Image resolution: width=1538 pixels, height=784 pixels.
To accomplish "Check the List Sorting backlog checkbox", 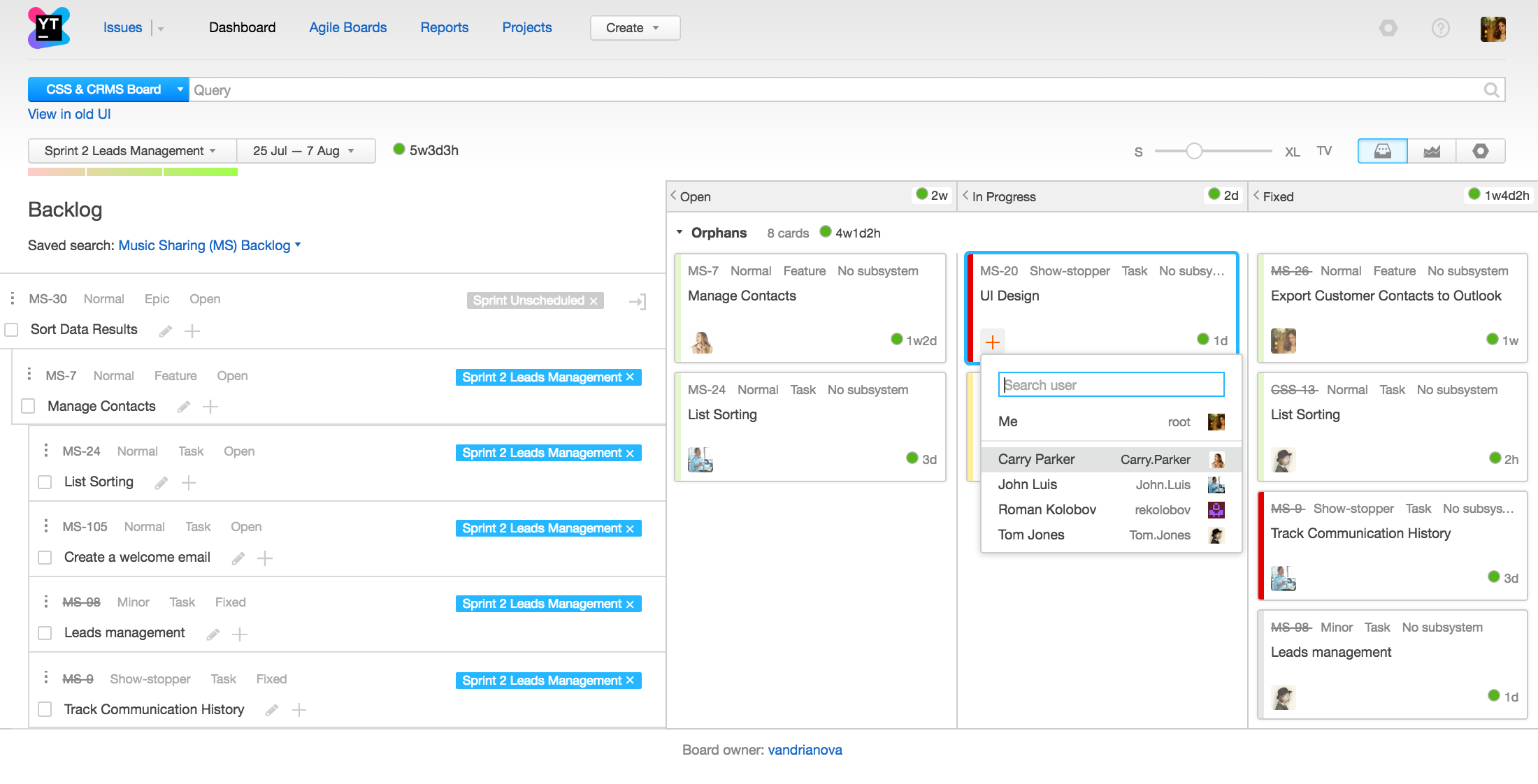I will 45,482.
